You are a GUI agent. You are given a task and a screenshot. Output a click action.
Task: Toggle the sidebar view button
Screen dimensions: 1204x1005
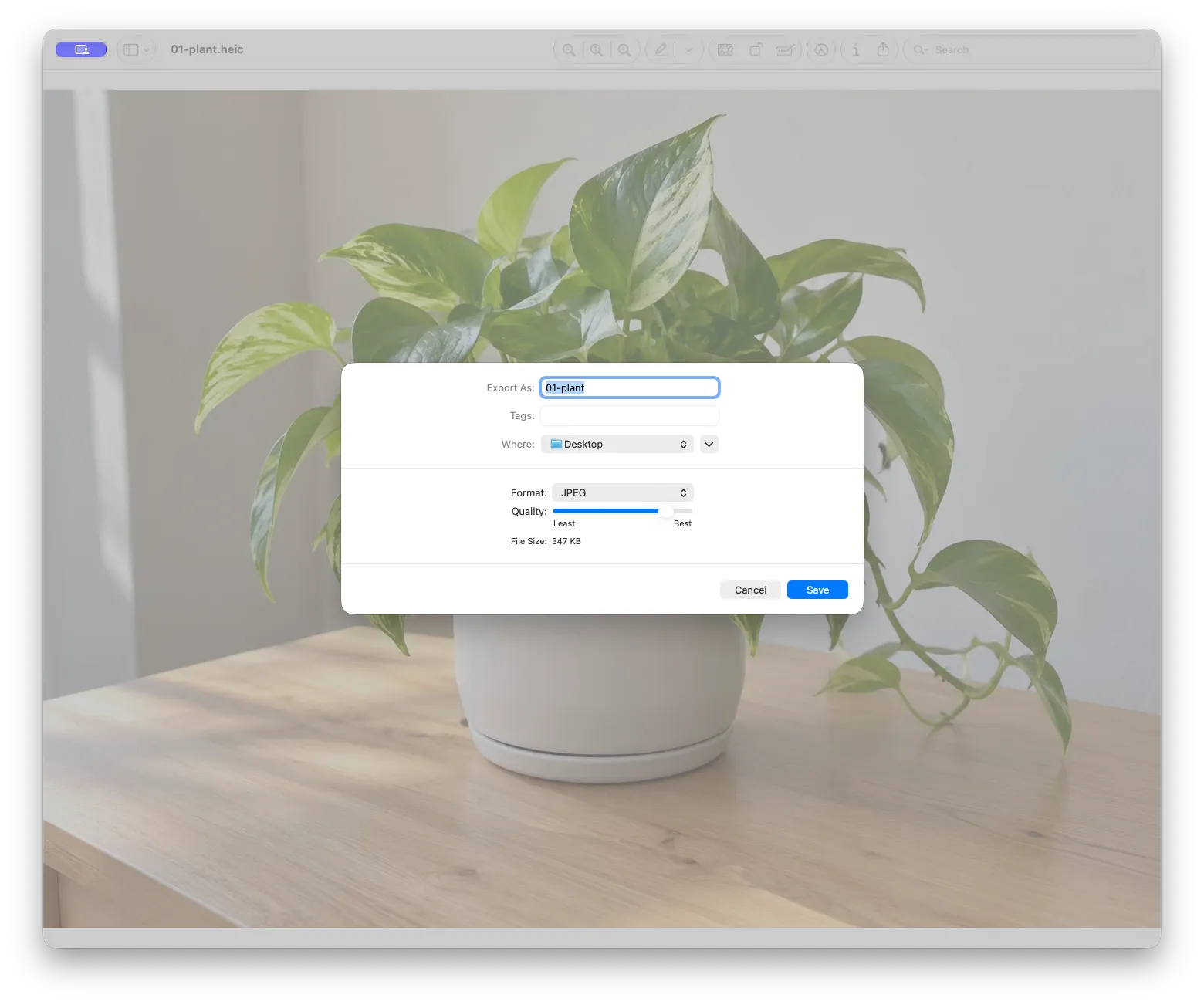click(x=131, y=49)
